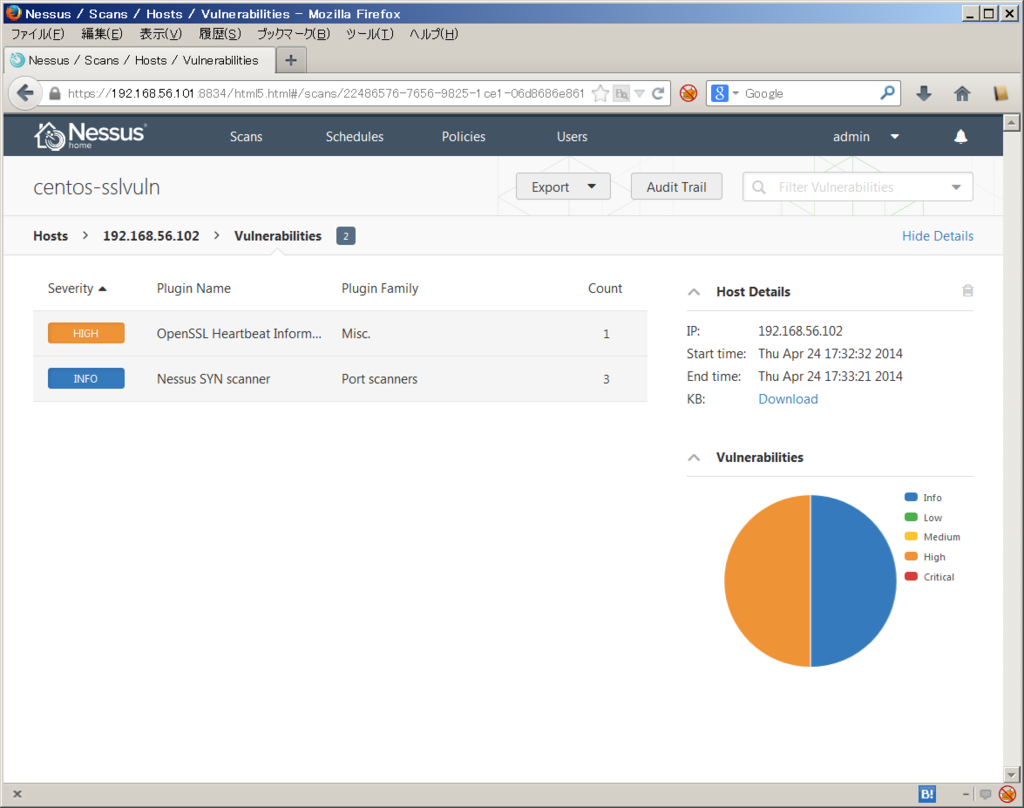The image size is (1024, 808).
Task: Go back with the browser back arrow
Action: pyautogui.click(x=25, y=93)
